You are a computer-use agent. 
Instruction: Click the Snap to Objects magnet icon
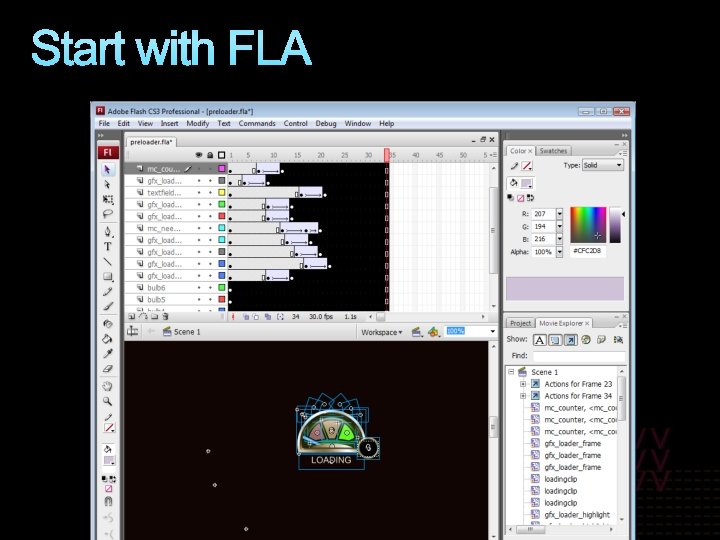[x=108, y=501]
